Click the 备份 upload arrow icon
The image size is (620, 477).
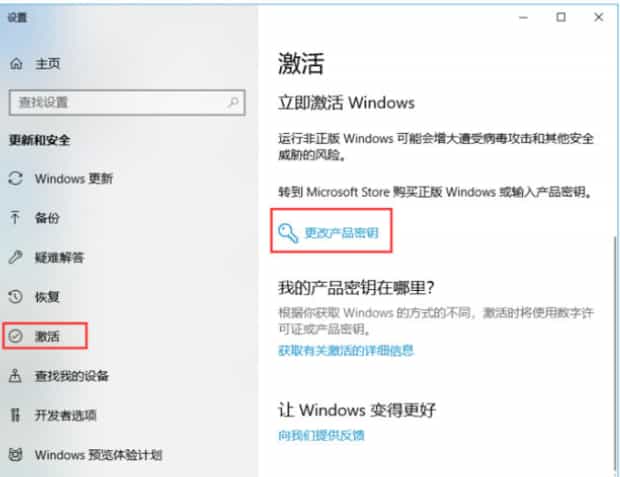tap(15, 217)
